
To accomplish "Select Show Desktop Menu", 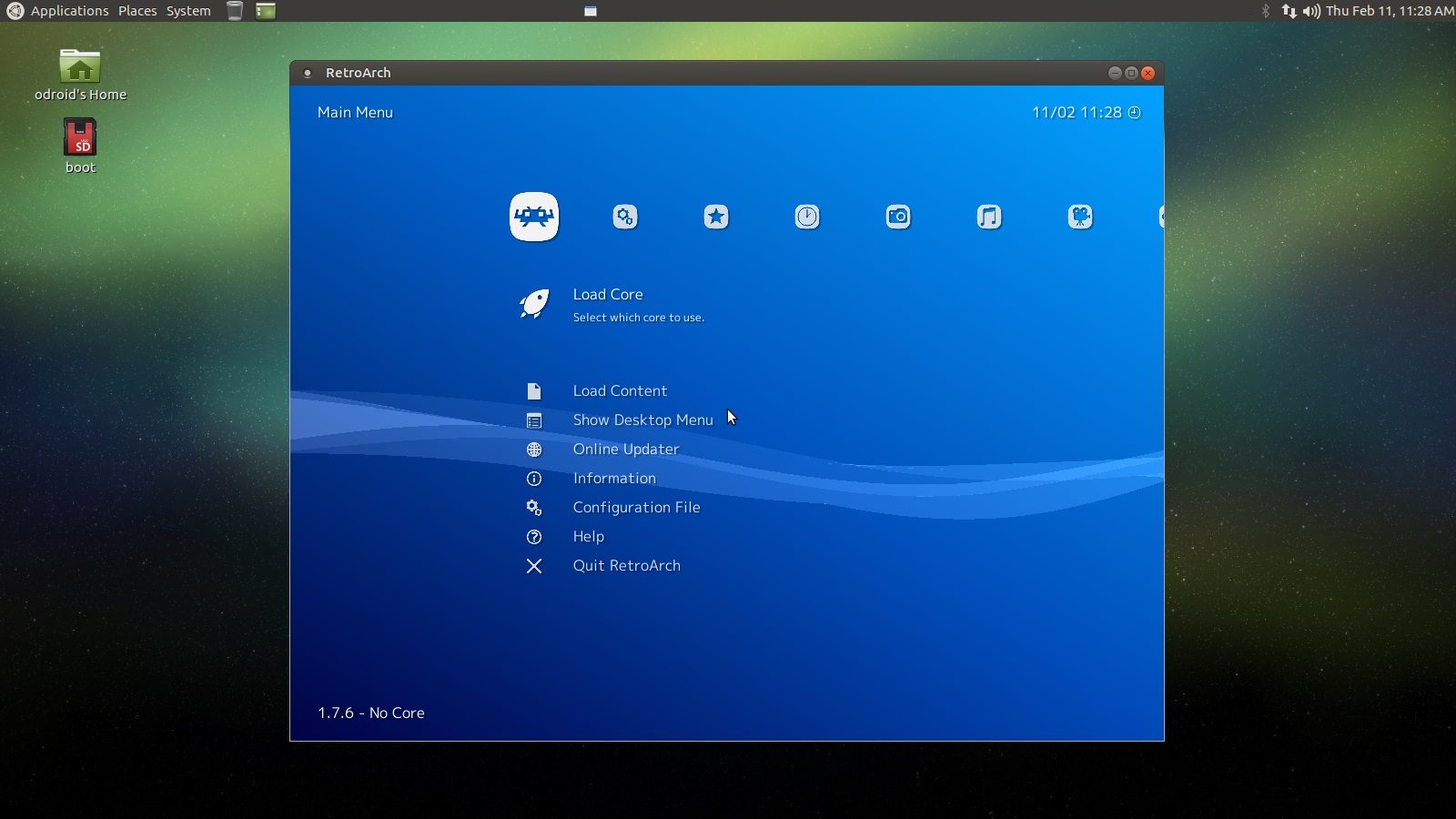I will [x=642, y=420].
